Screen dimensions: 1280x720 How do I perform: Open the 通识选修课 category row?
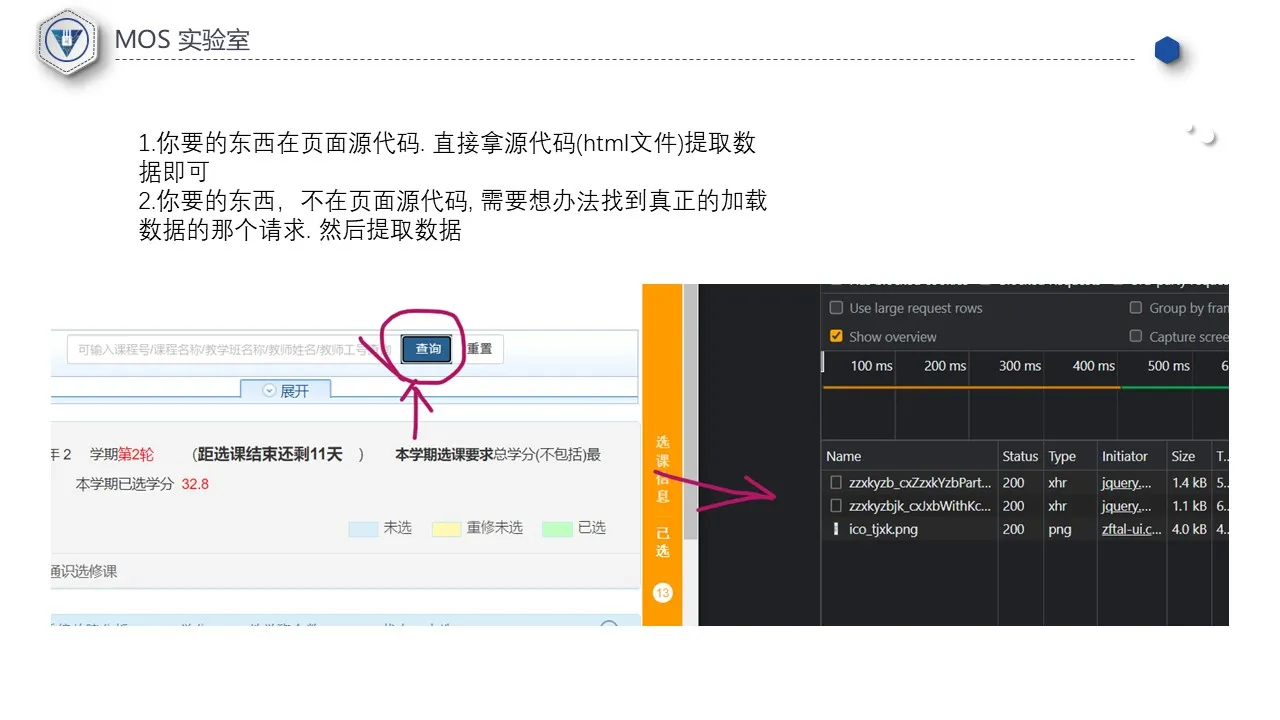[345, 571]
